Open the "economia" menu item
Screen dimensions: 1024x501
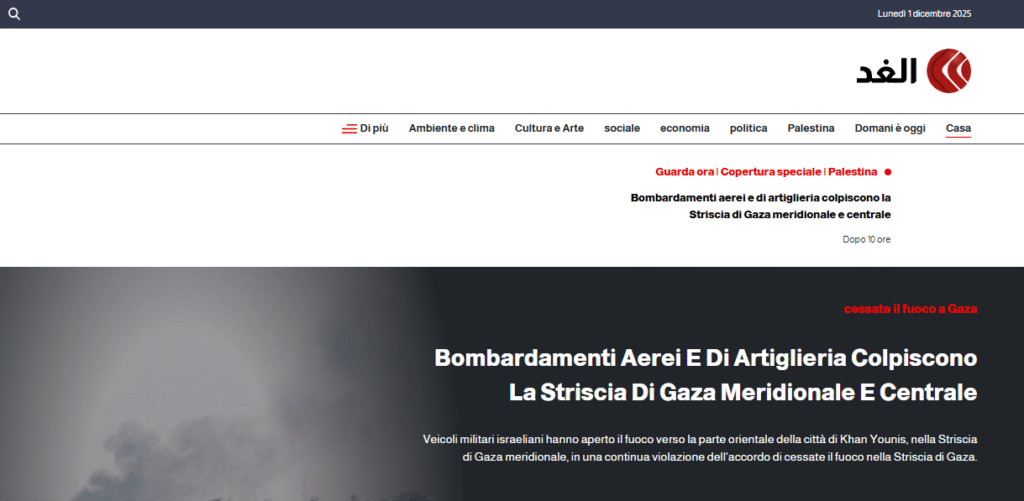[684, 128]
